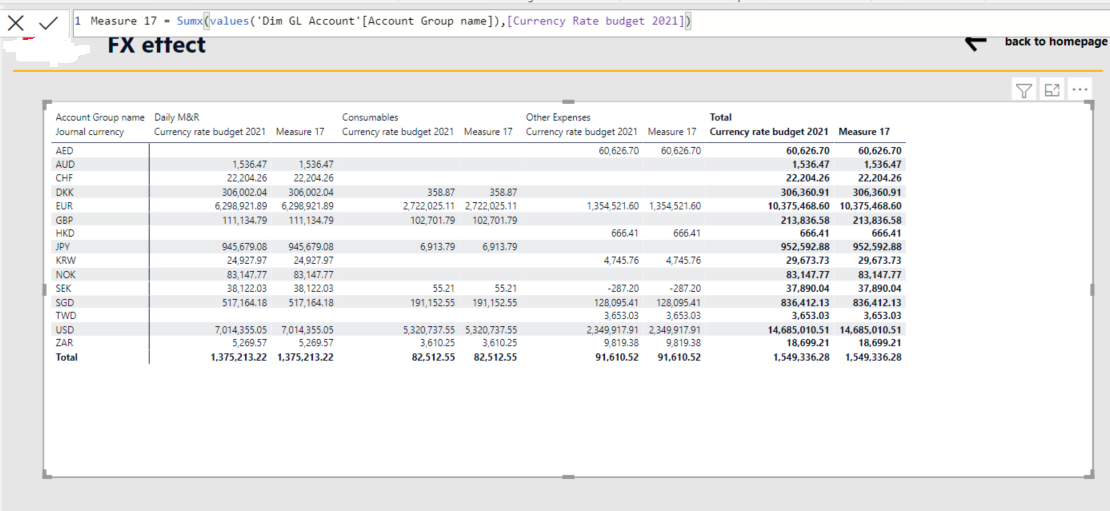1110x511 pixels.
Task: Select the SGD row label
Action: [65, 302]
